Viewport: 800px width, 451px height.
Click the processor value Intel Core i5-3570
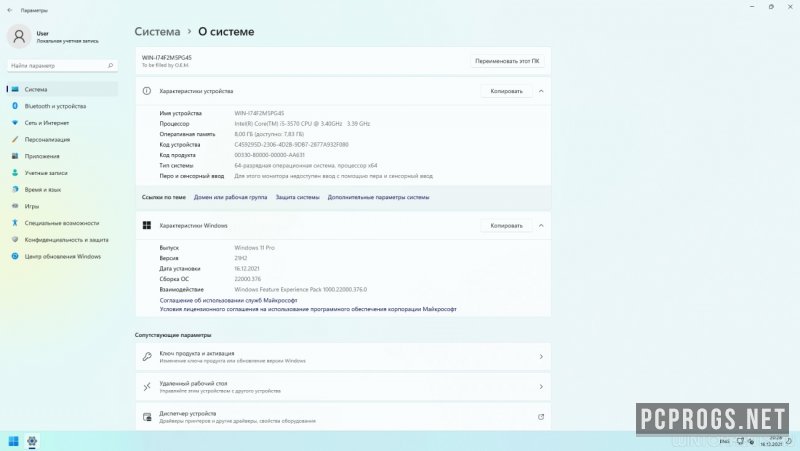(302, 123)
